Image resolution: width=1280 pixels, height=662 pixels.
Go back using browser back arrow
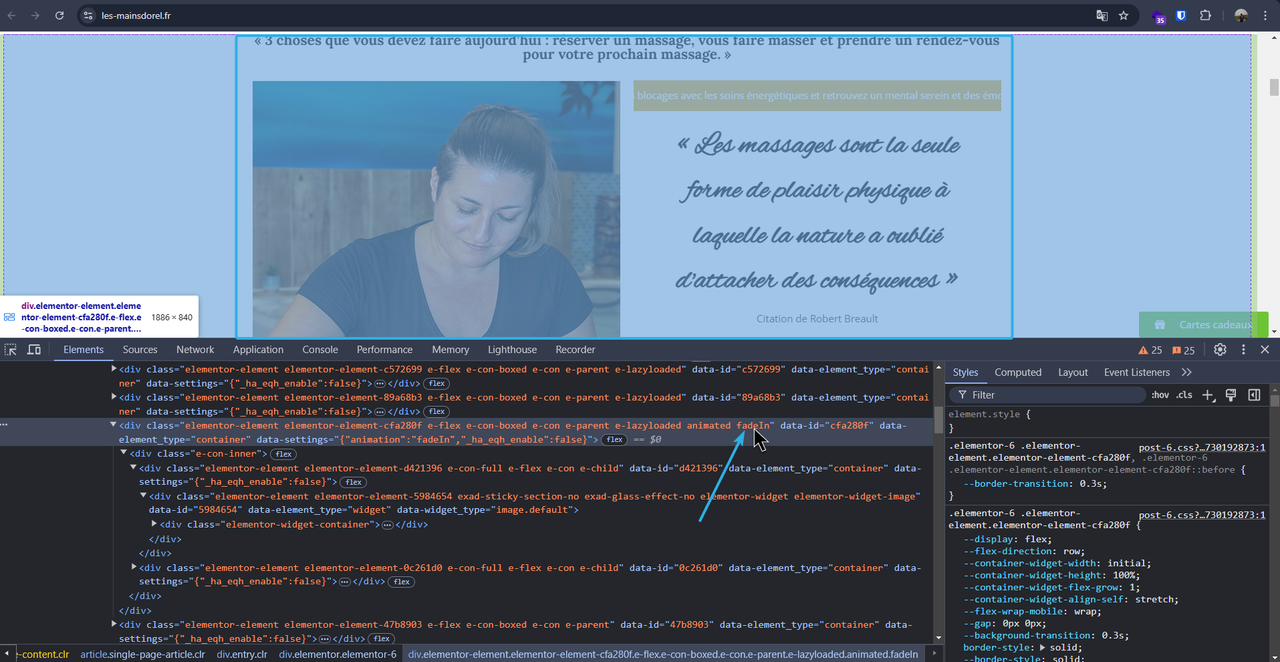[x=12, y=16]
